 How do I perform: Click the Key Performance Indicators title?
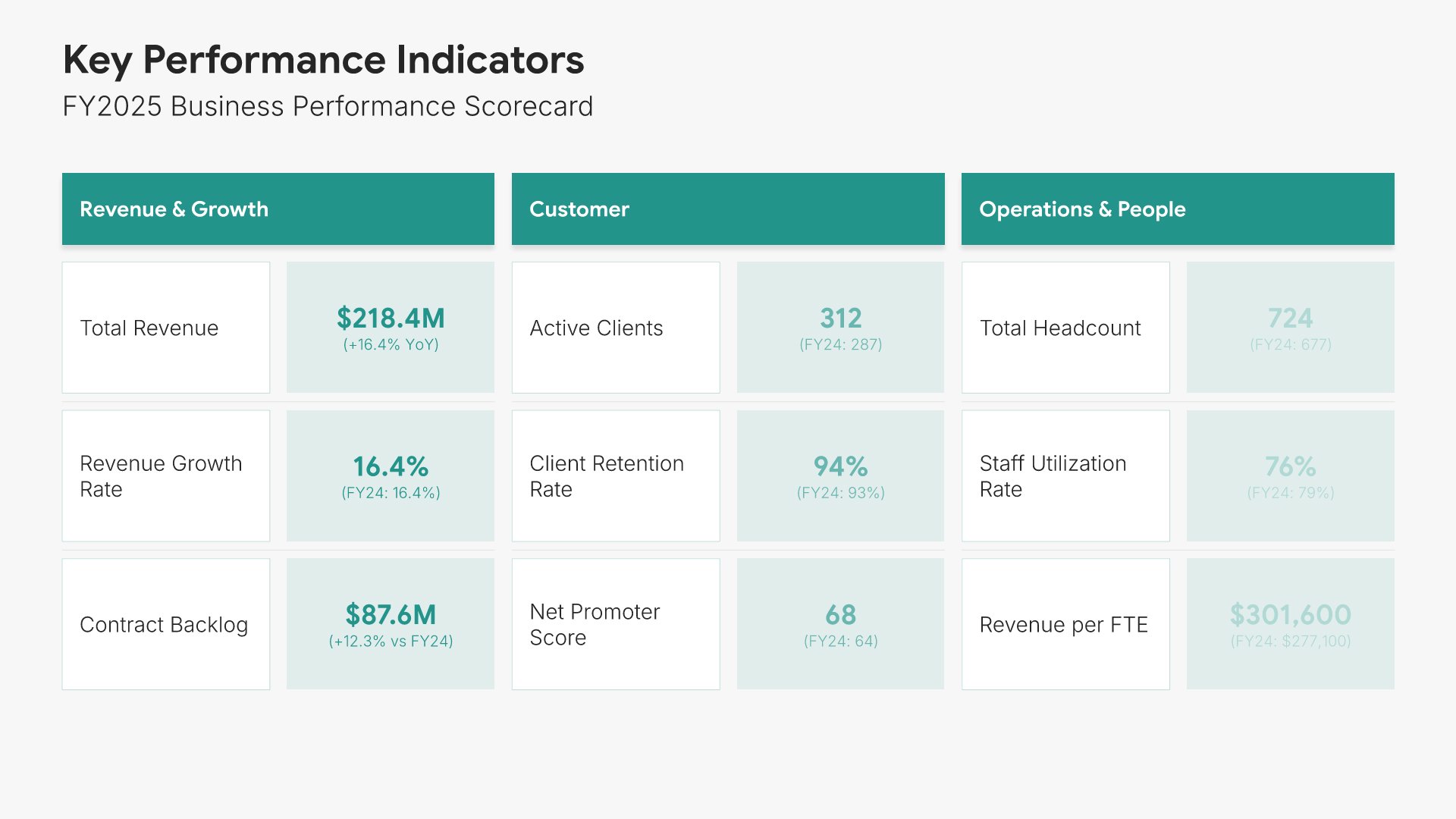click(x=323, y=60)
